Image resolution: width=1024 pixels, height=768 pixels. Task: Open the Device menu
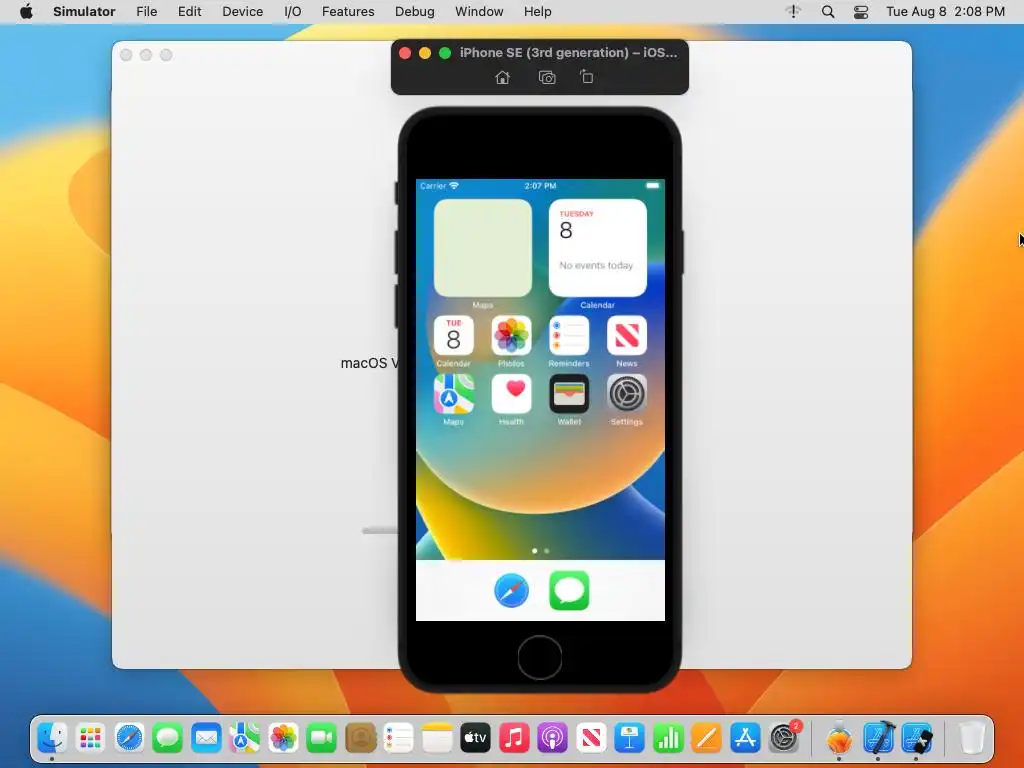(242, 12)
